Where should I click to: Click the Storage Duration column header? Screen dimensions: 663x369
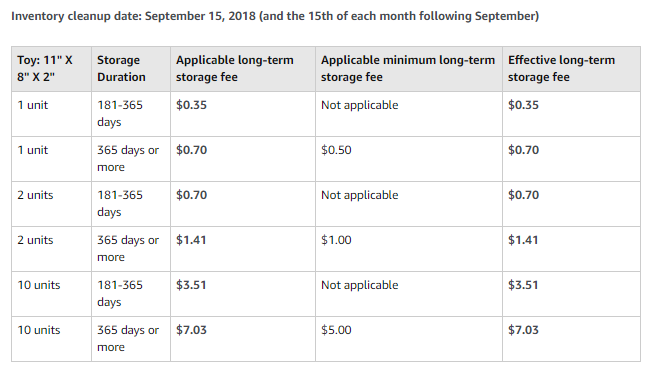131,69
